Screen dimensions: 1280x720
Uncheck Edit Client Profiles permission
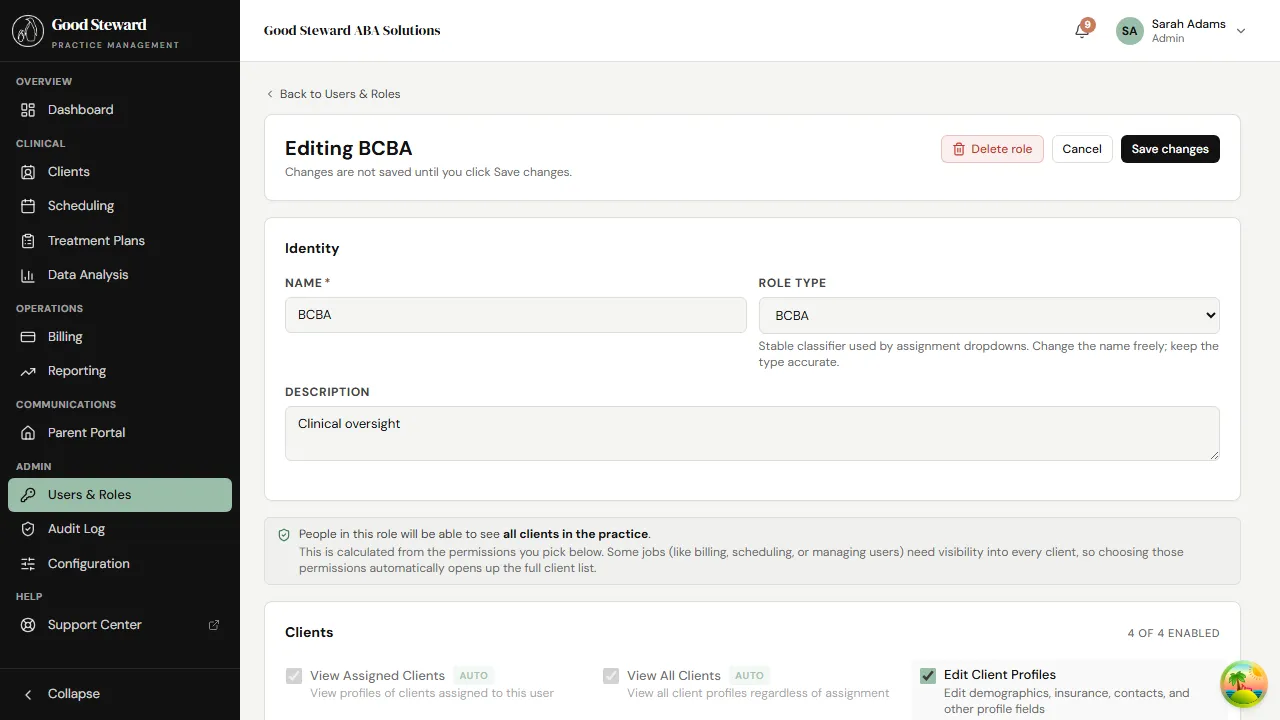[927, 675]
